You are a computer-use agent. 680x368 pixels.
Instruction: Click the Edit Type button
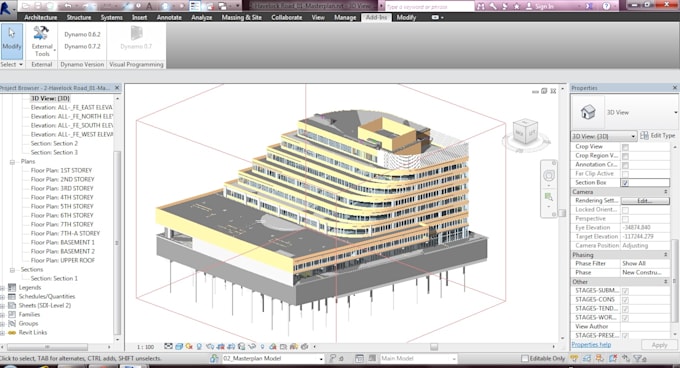(x=658, y=136)
